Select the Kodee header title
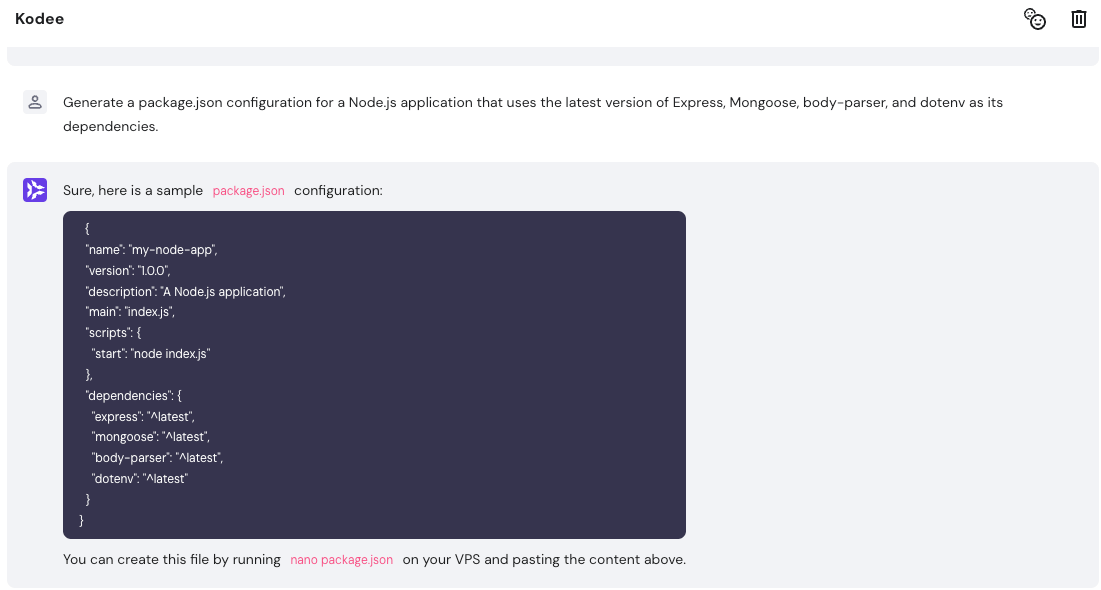 tap(39, 18)
